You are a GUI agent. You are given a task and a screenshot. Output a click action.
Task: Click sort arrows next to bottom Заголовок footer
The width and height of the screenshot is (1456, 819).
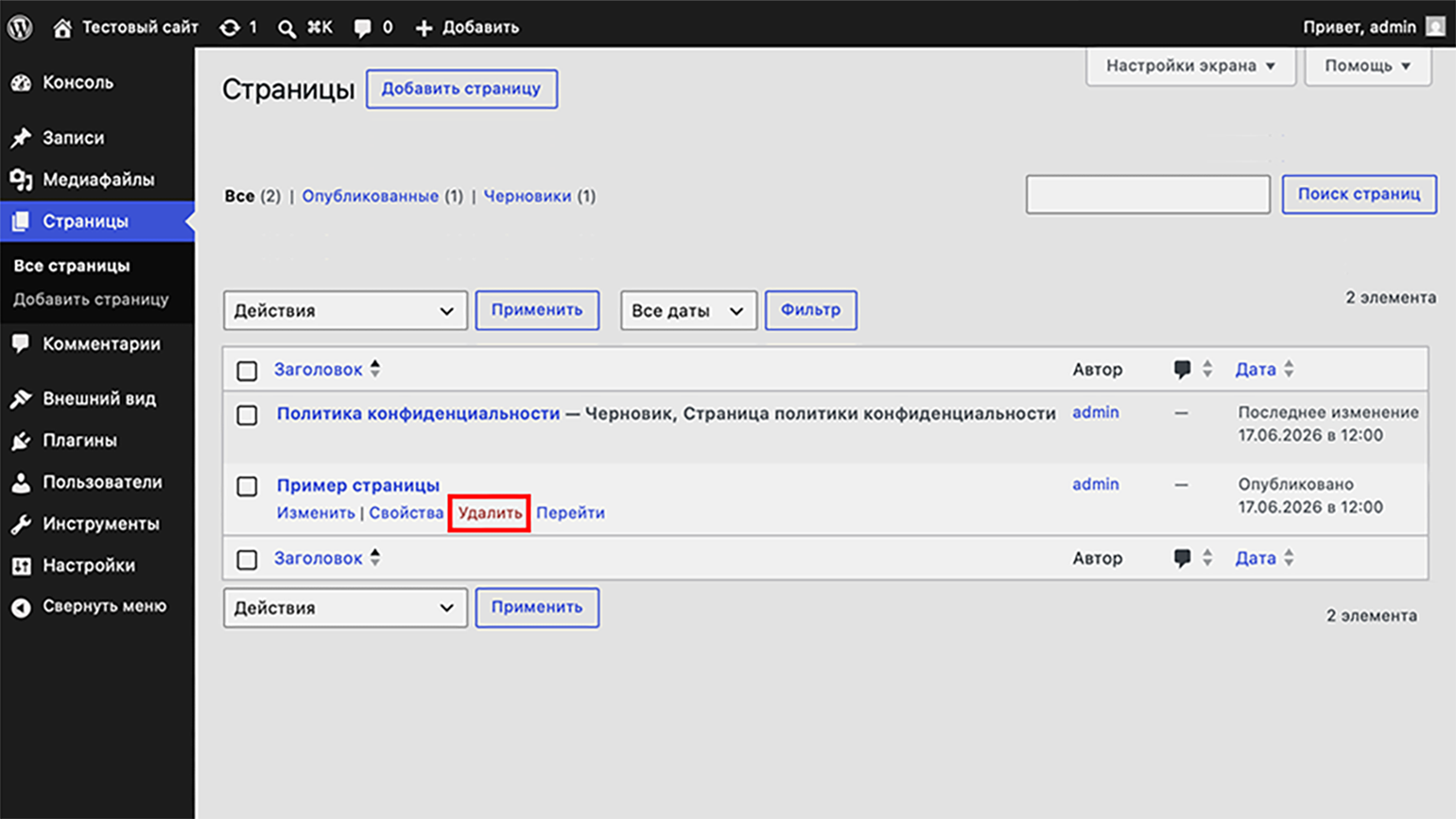(x=375, y=558)
